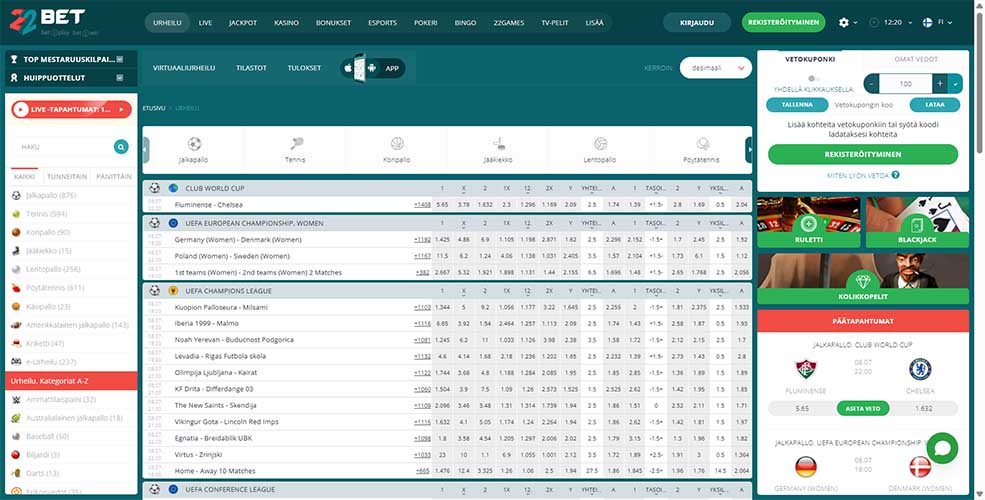Select the Pöytätennis table tennis icon
Screen dimensions: 985x500
tap(702, 144)
